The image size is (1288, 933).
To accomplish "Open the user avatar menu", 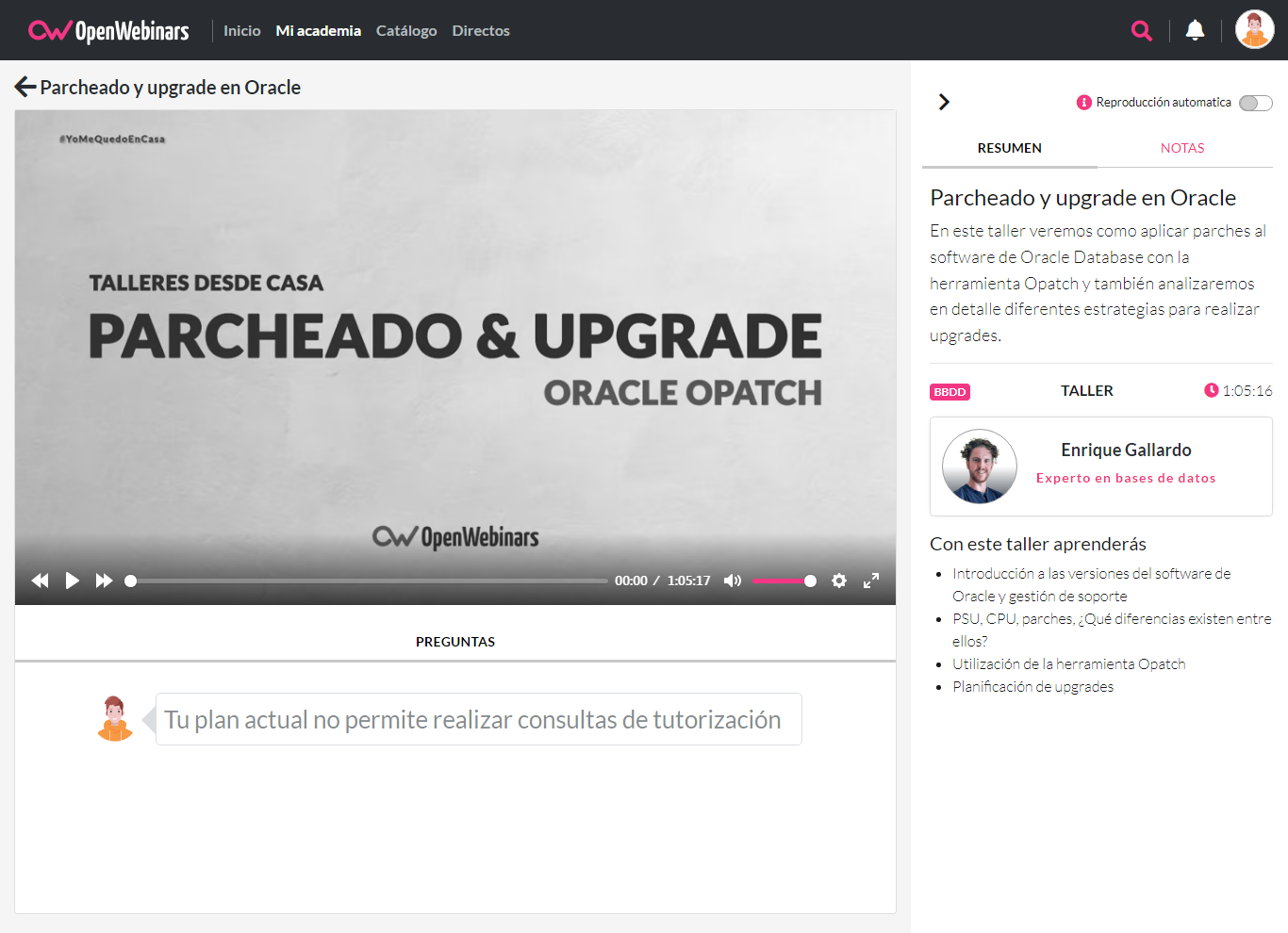I will 1254,30.
